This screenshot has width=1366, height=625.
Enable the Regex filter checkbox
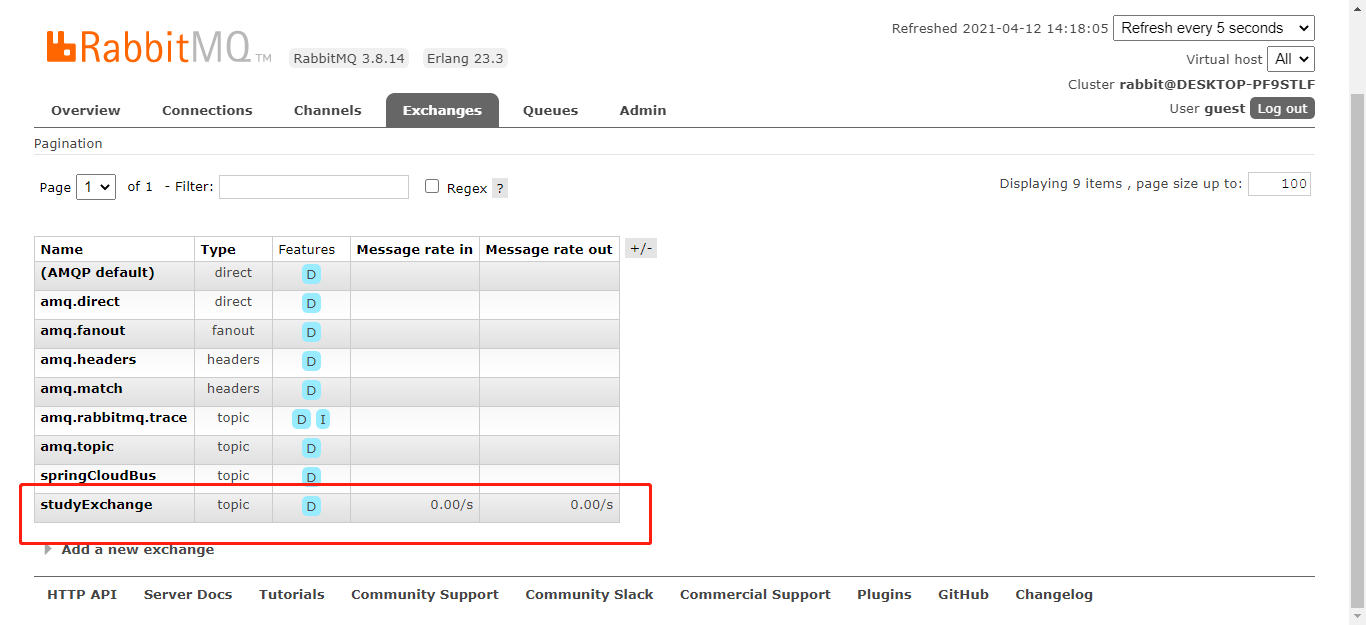(x=432, y=186)
